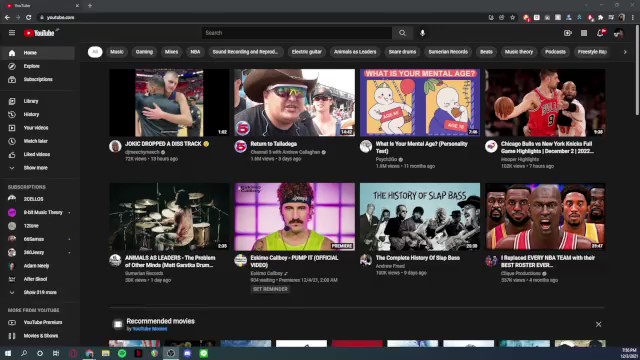Viewport: 640px width, 360px height.
Task: Open Library in sidebar
Action: pos(38,101)
